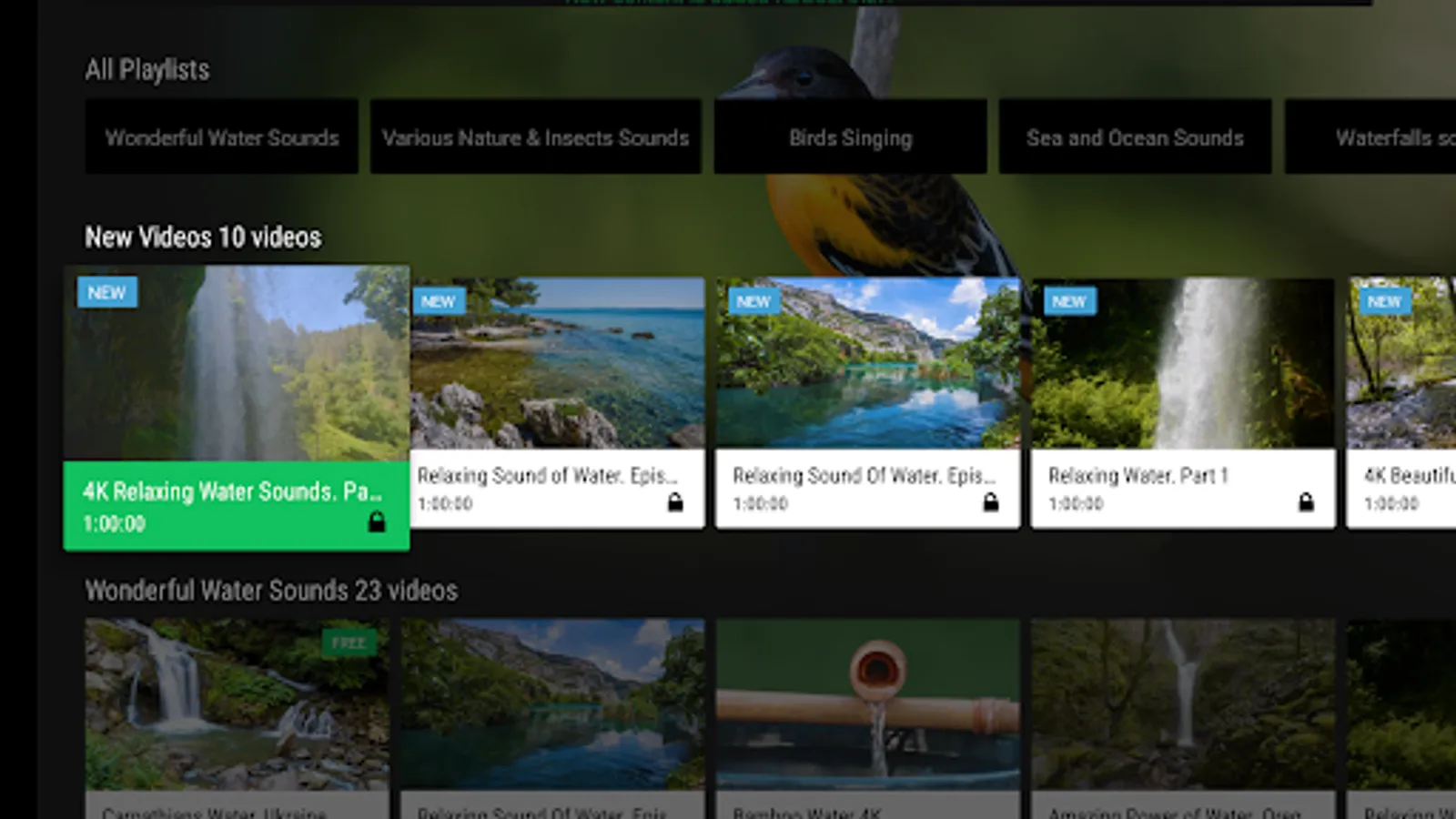Viewport: 1456px width, 819px height.
Task: Click NEW badge on New Videos mountain lake thumbnail
Action: [753, 301]
